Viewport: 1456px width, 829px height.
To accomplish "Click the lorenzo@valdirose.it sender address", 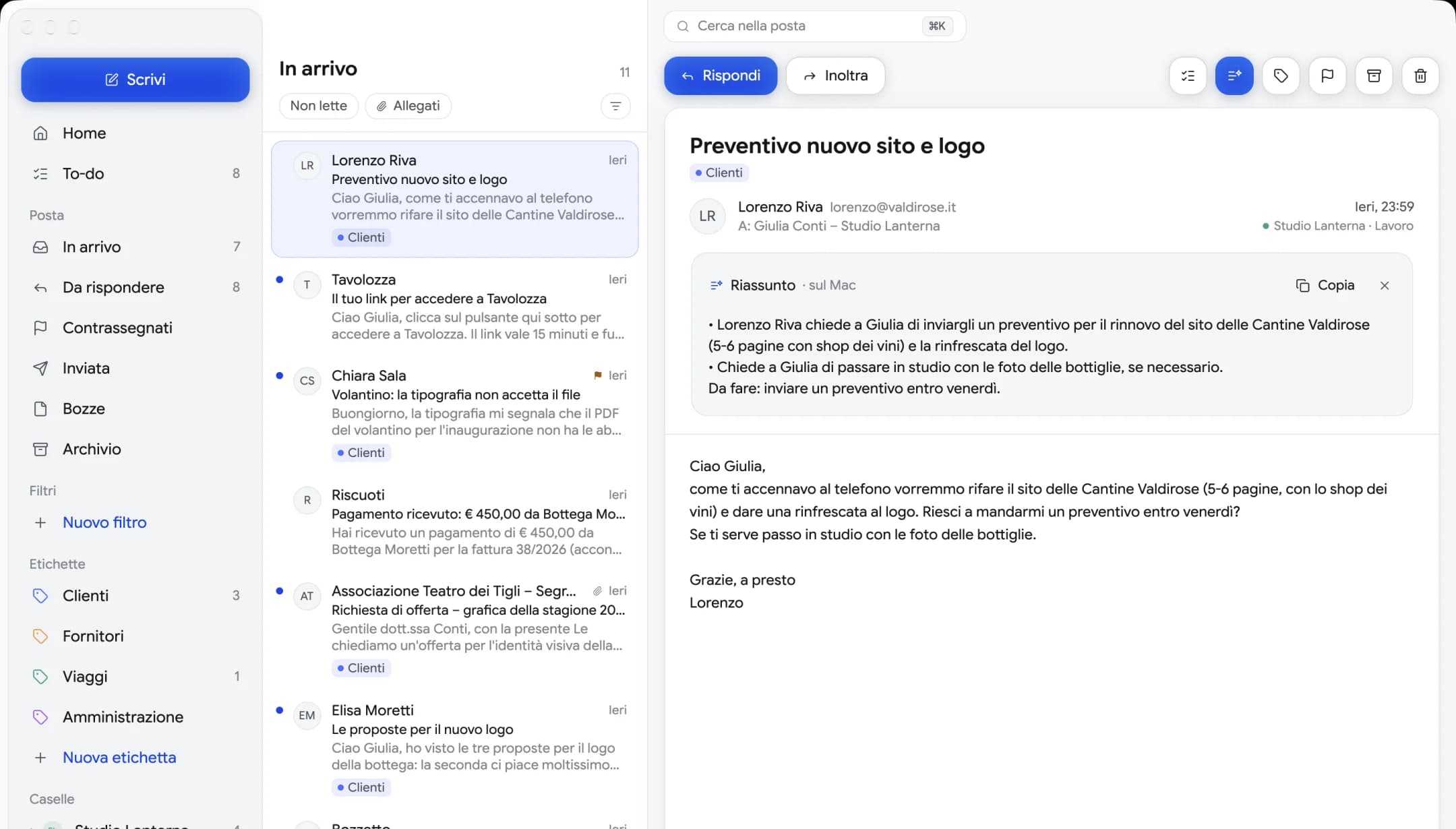I will [x=892, y=208].
